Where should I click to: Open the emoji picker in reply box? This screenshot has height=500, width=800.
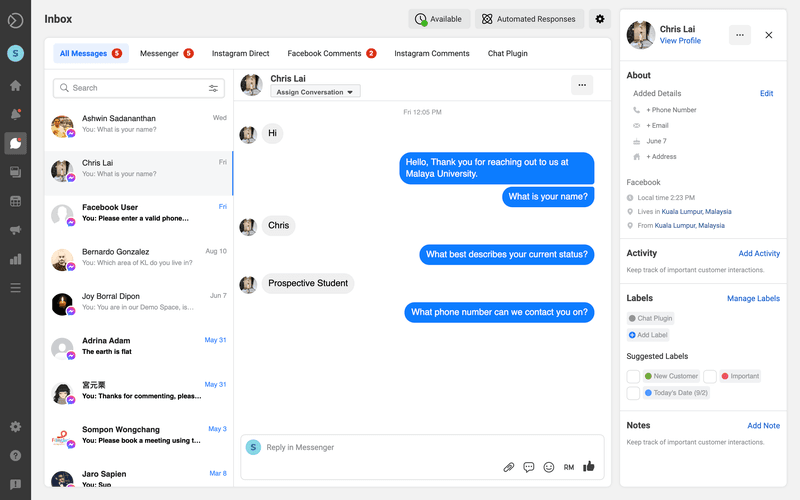tap(548, 467)
